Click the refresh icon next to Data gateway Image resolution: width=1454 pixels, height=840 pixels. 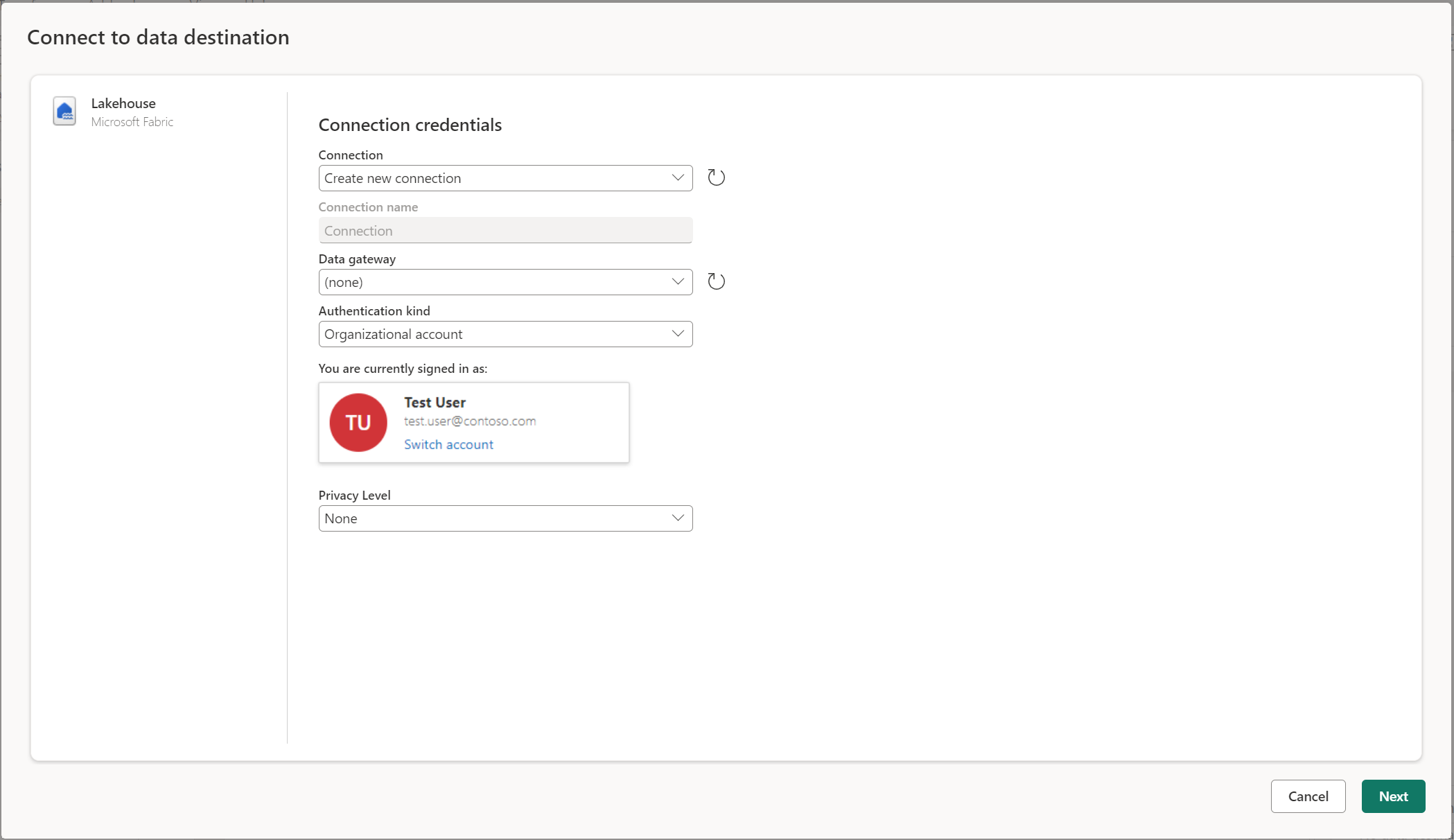coord(716,281)
